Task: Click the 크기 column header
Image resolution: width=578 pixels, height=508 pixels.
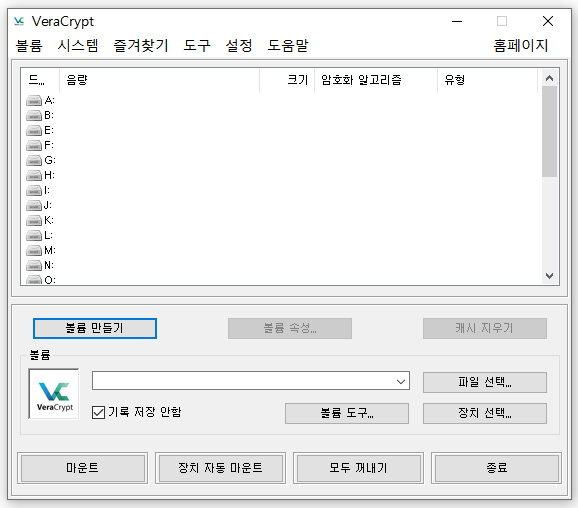Action: coord(287,80)
